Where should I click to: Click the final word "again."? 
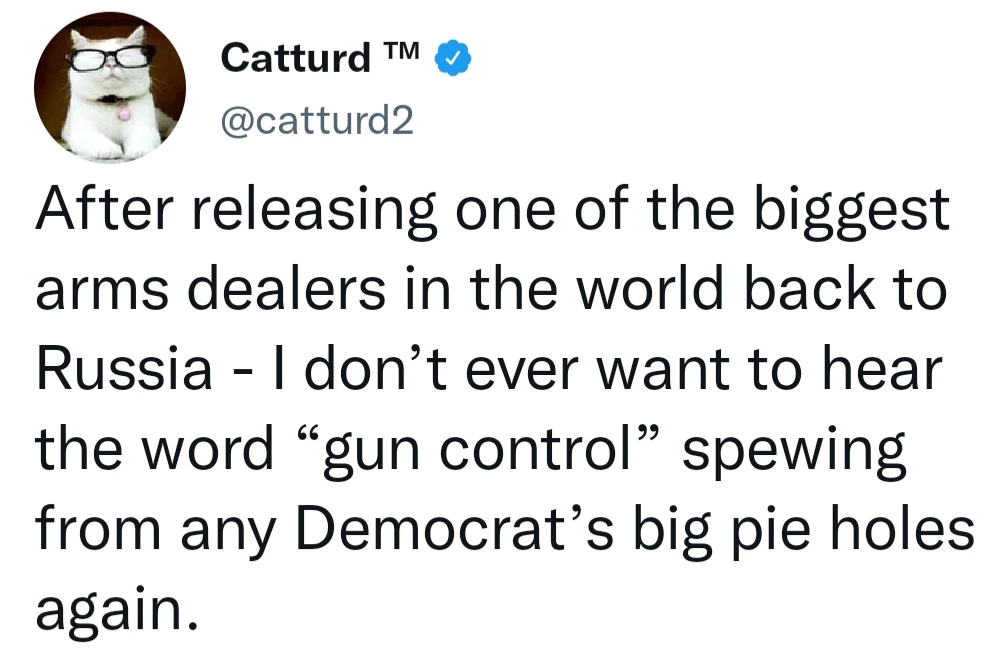point(111,606)
